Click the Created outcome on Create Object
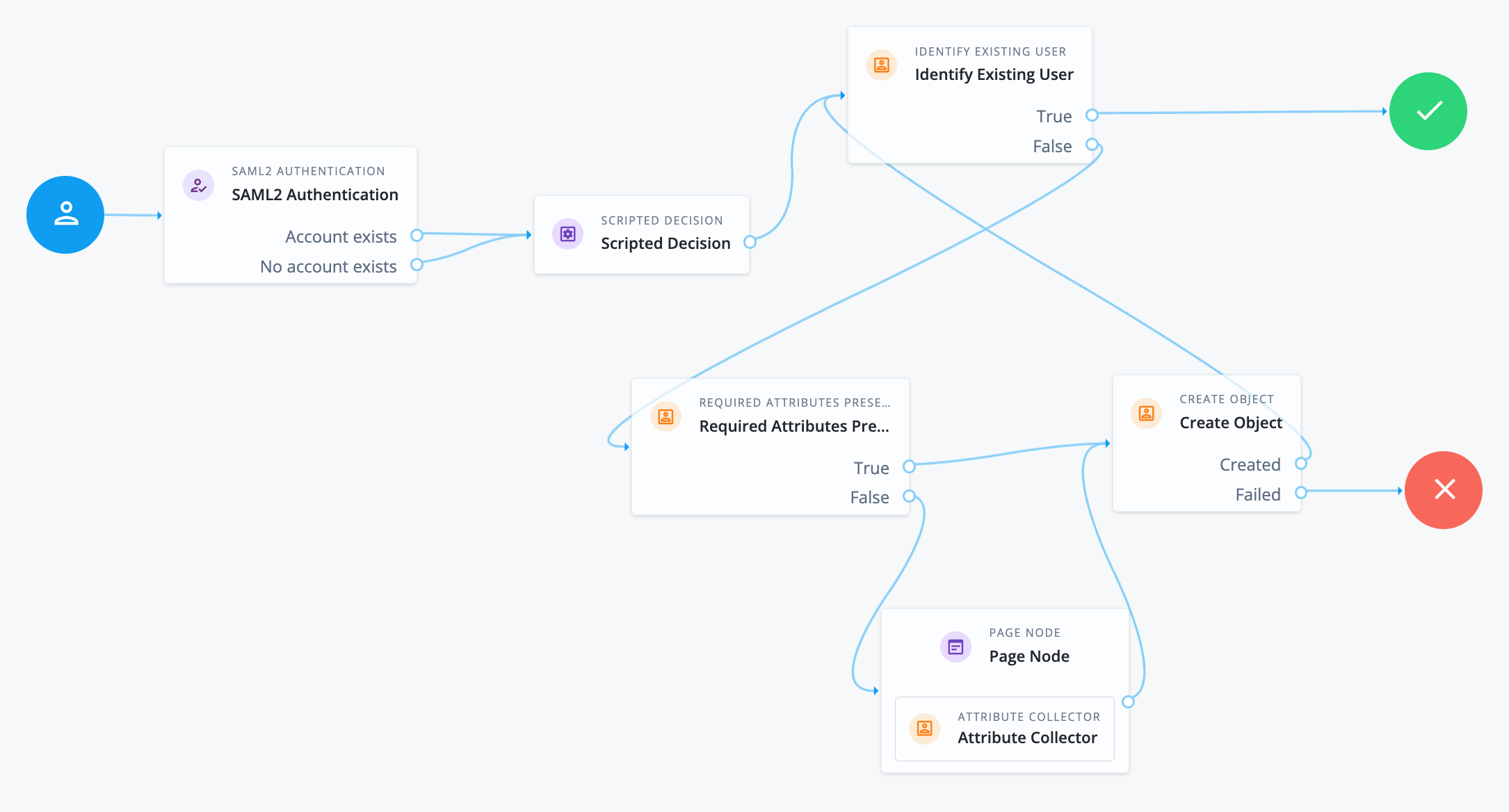The height and width of the screenshot is (812, 1509). [x=1302, y=464]
